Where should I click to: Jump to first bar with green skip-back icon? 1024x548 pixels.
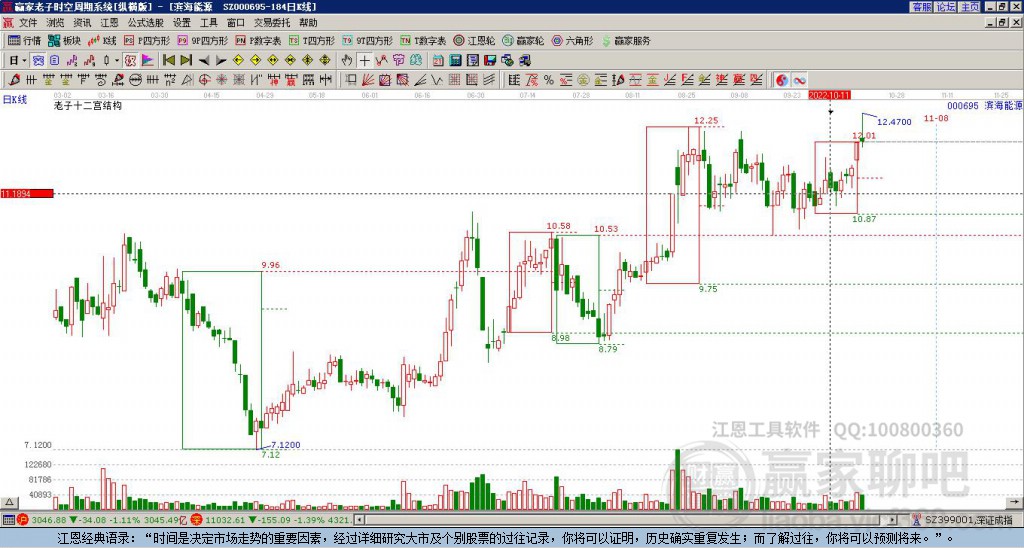tap(168, 61)
